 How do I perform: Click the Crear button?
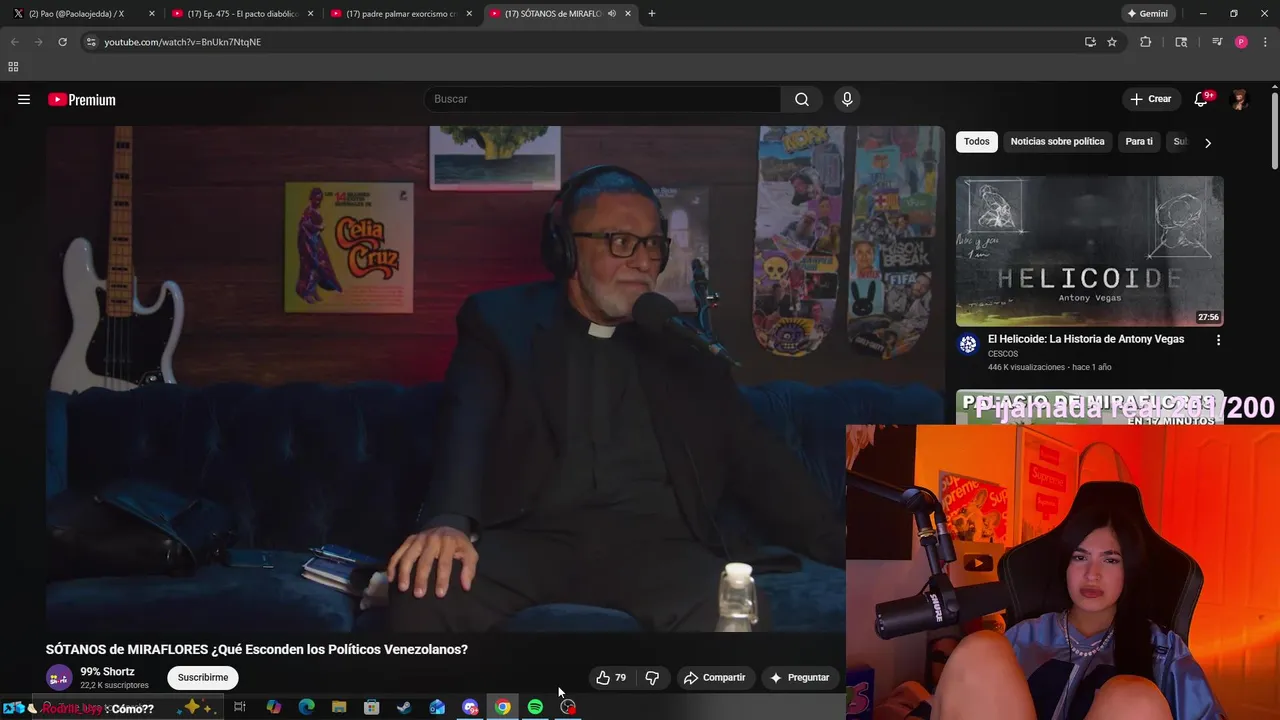pos(1150,99)
